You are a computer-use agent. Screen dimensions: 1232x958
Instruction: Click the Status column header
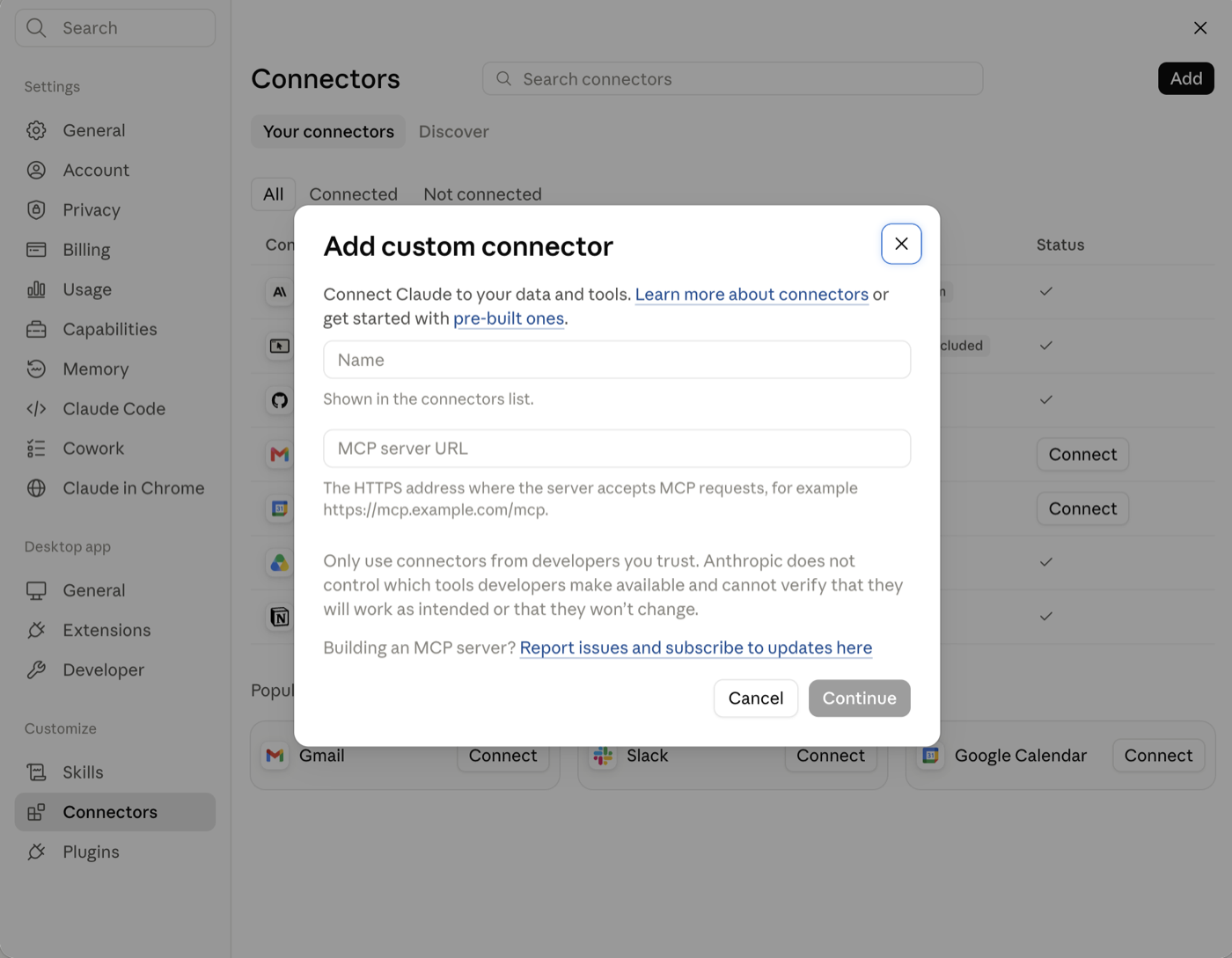click(1060, 245)
